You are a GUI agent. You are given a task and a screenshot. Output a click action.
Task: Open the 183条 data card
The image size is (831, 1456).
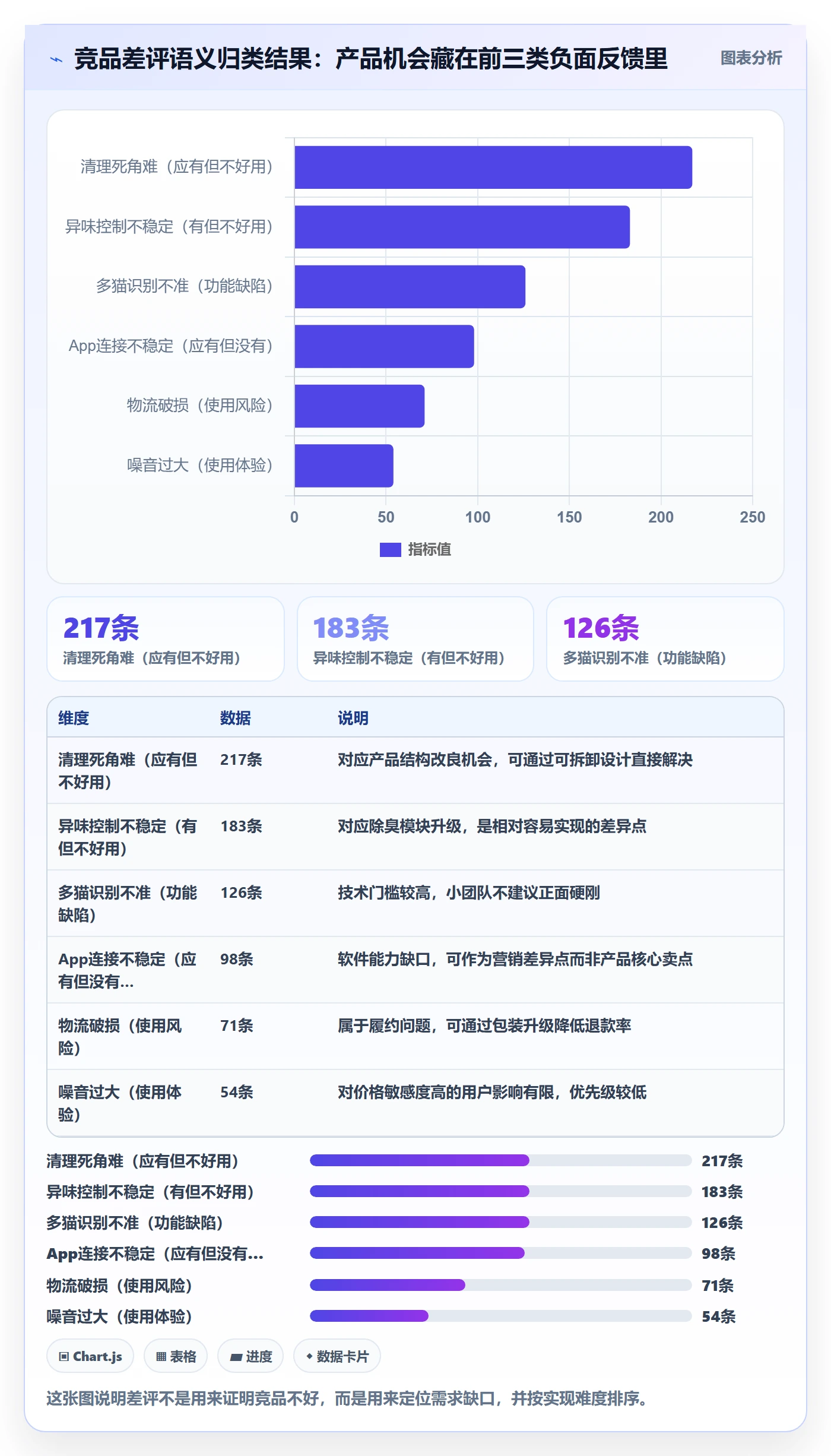click(415, 639)
